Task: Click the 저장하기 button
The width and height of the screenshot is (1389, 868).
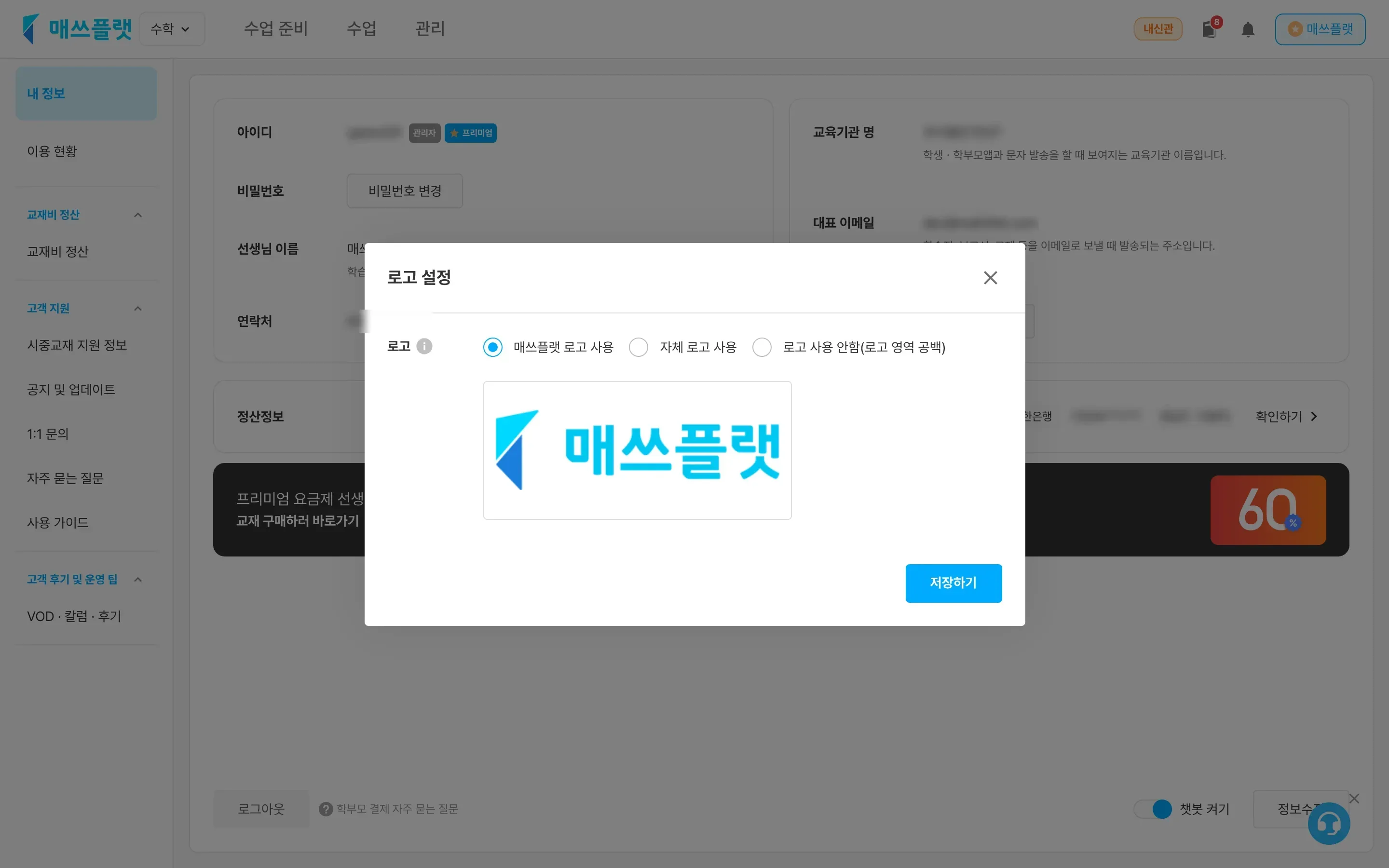Action: (953, 583)
